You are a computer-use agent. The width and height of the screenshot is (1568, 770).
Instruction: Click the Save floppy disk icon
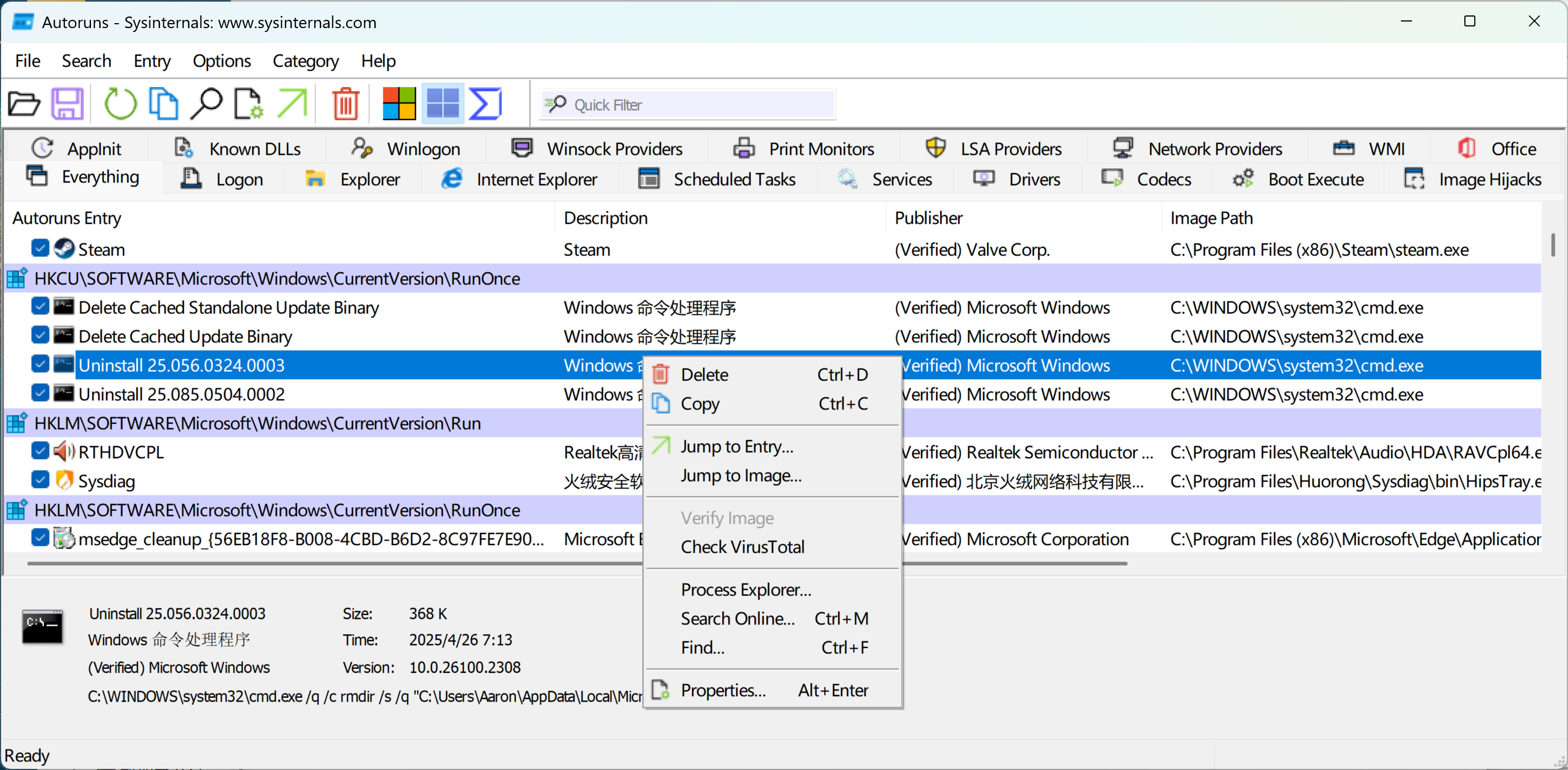click(x=67, y=104)
